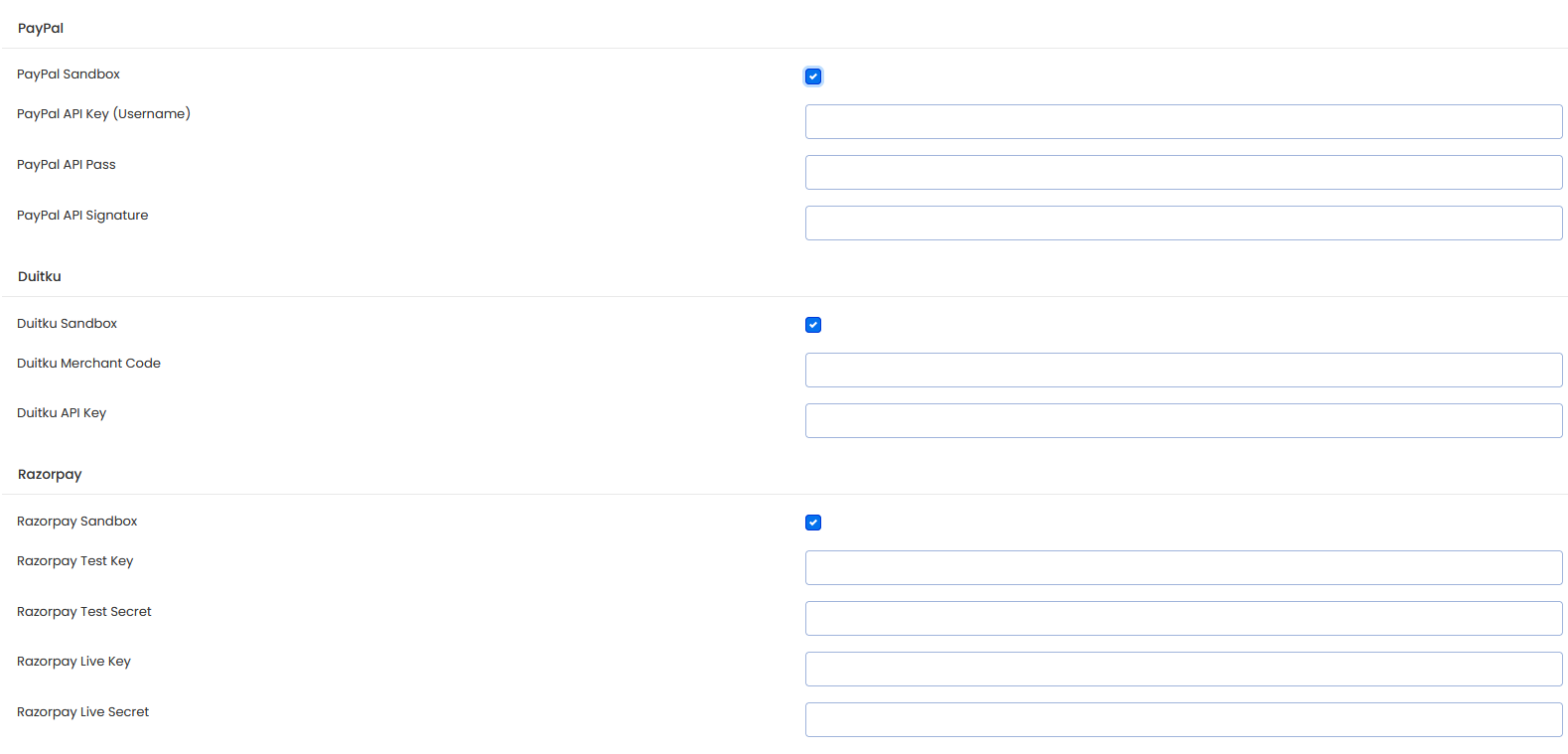The width and height of the screenshot is (1568, 754).
Task: Click the "Razorpay Live Secret" label text
Action: pos(82,711)
